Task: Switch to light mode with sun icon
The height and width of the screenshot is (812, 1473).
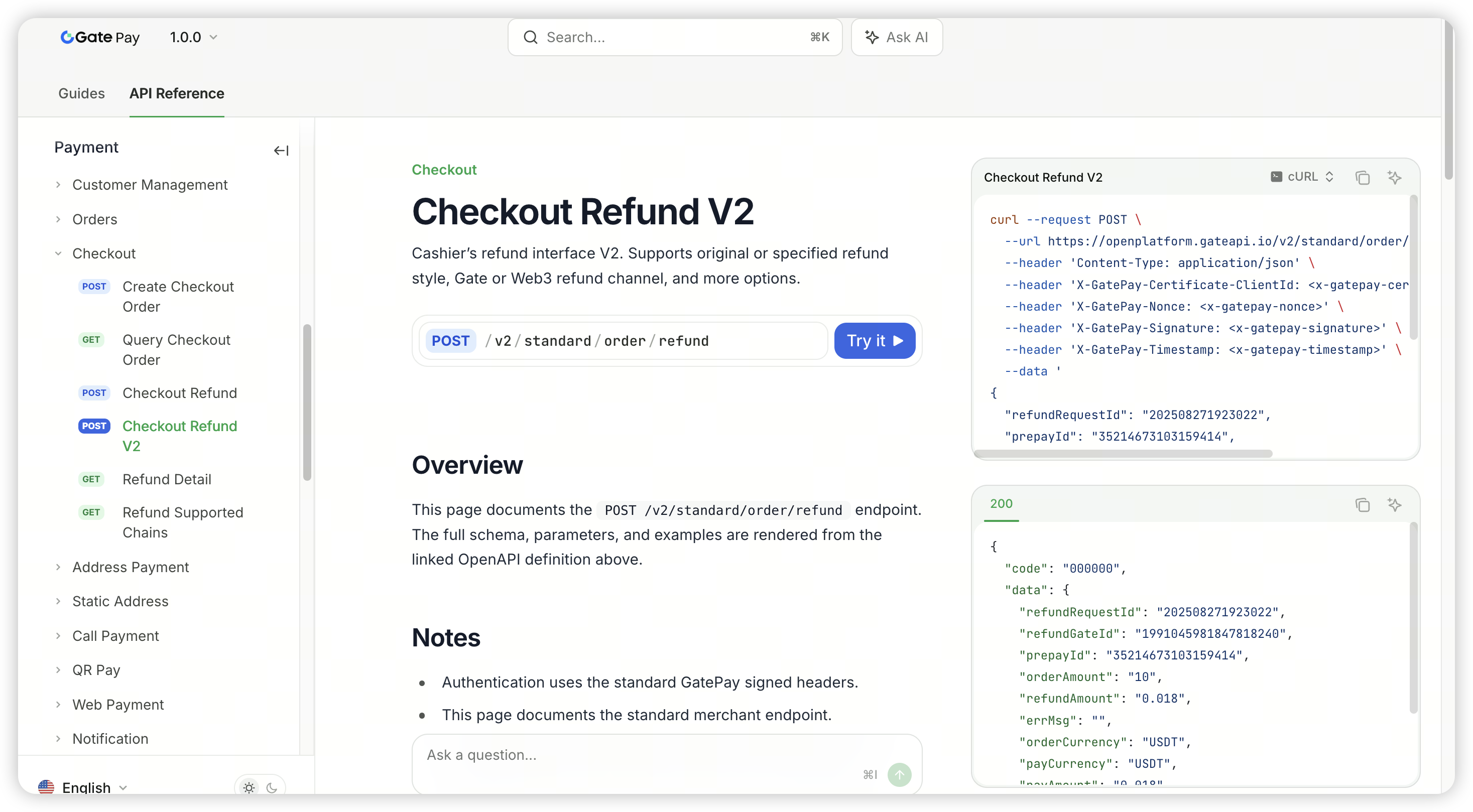Action: tap(249, 787)
